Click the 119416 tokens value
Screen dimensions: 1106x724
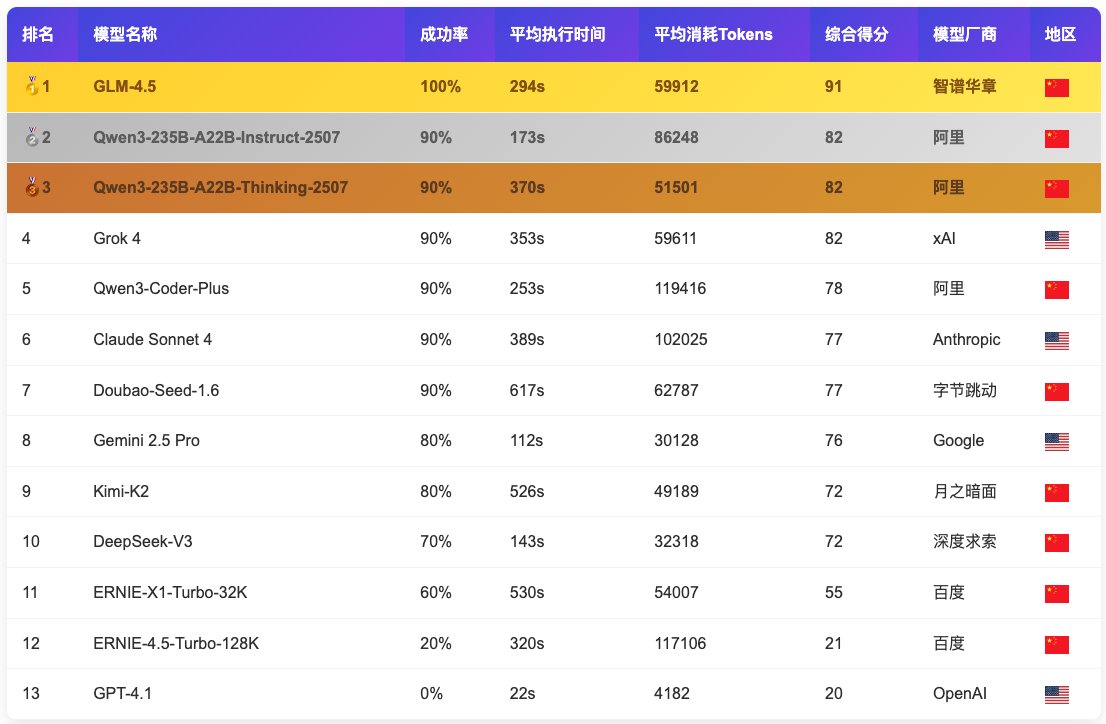[x=680, y=289]
